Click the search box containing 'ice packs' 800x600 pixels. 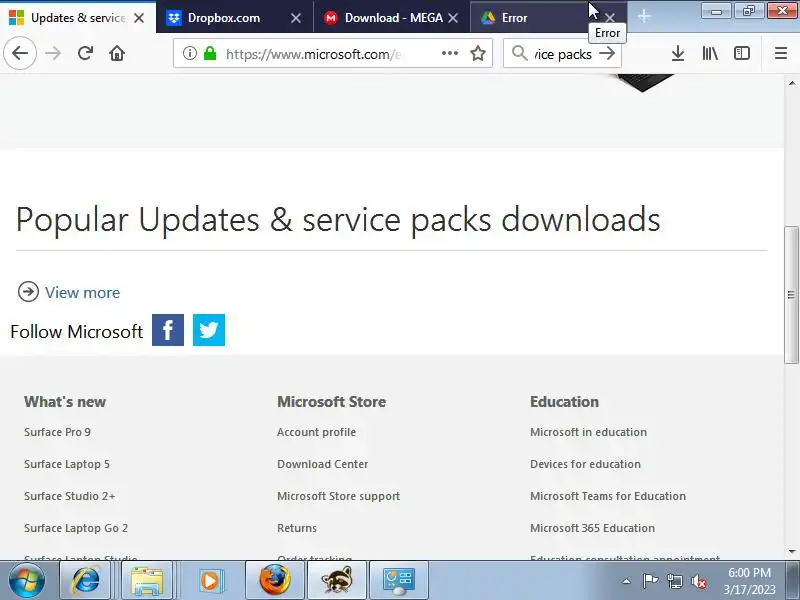coord(563,54)
